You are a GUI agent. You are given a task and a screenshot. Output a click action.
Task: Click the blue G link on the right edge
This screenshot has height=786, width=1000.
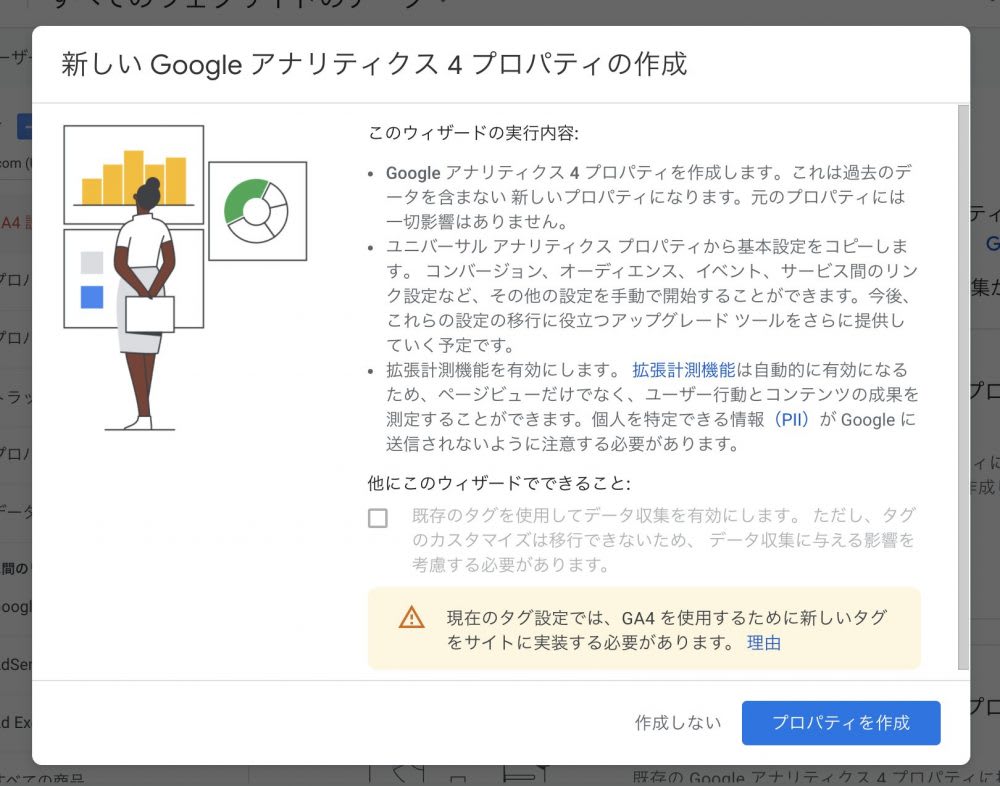point(992,243)
